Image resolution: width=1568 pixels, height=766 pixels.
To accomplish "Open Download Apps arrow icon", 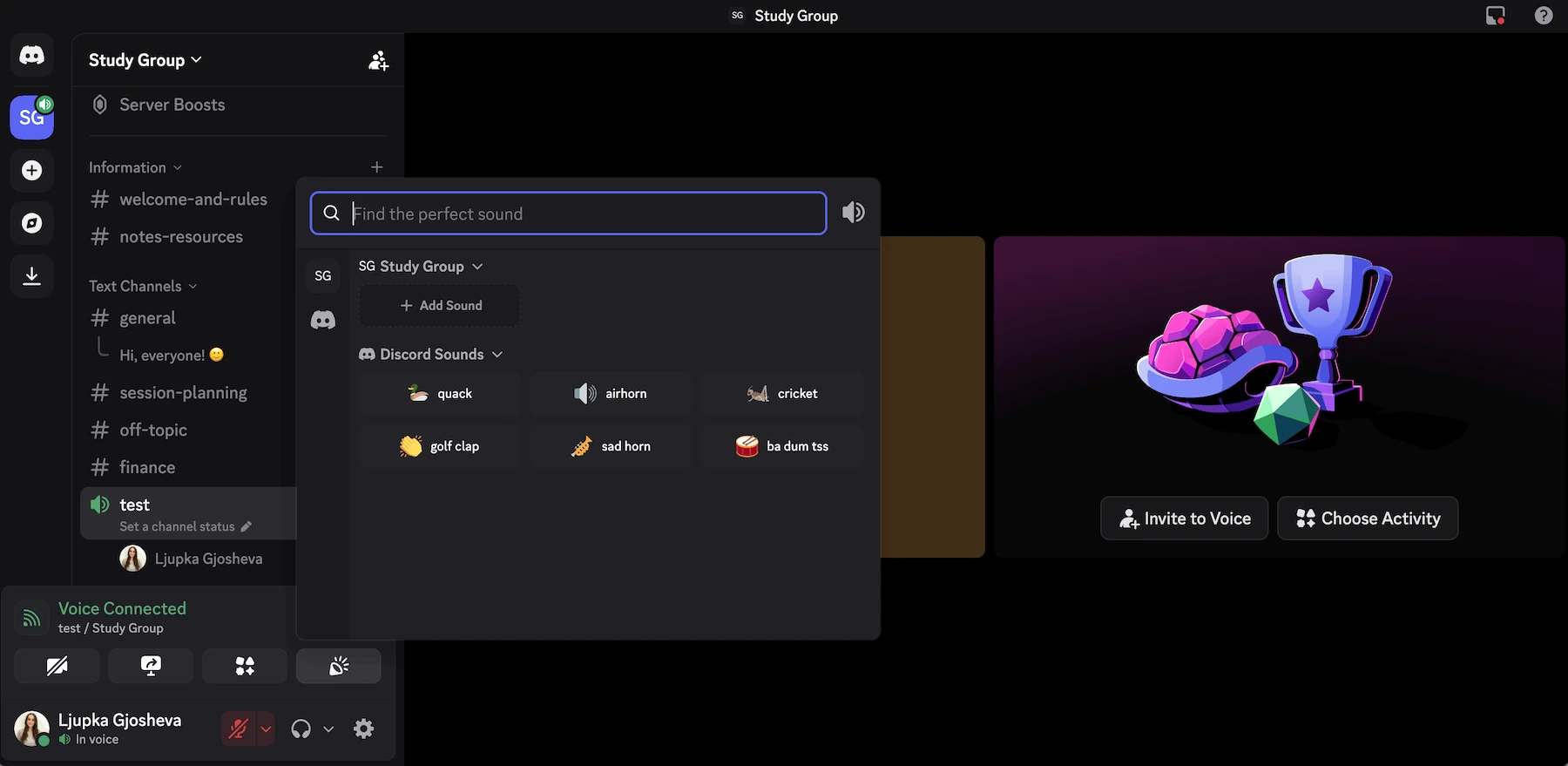I will click(x=31, y=276).
